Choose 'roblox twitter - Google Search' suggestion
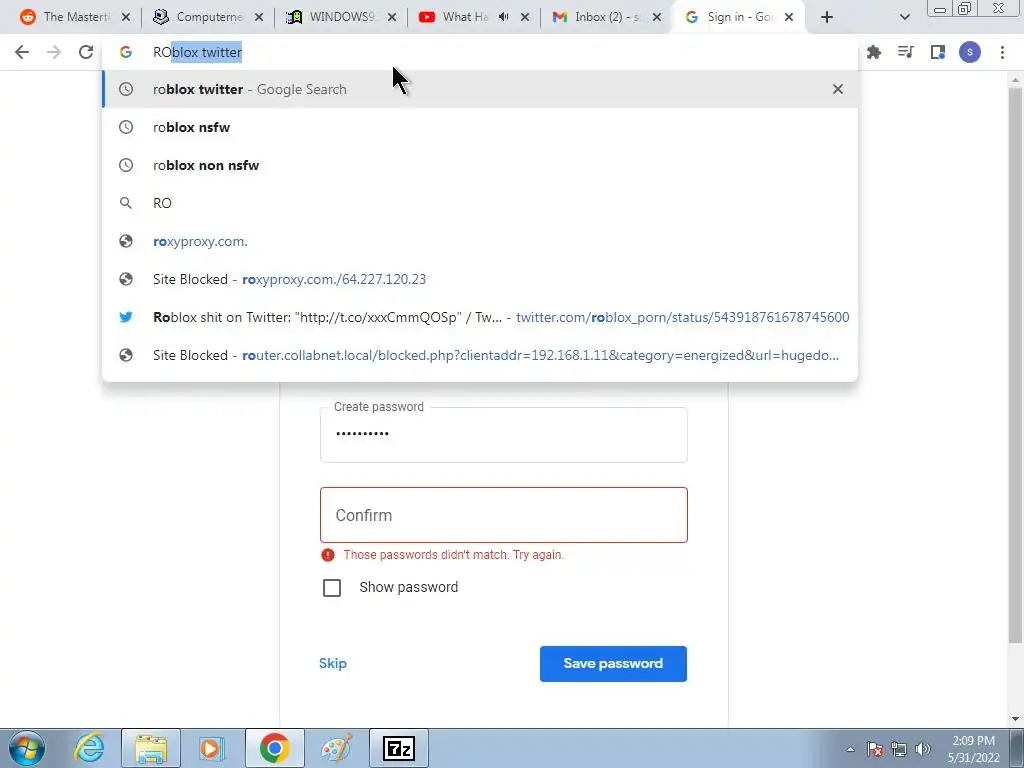Screen dimensions: 1024x768 pyautogui.click(x=480, y=89)
